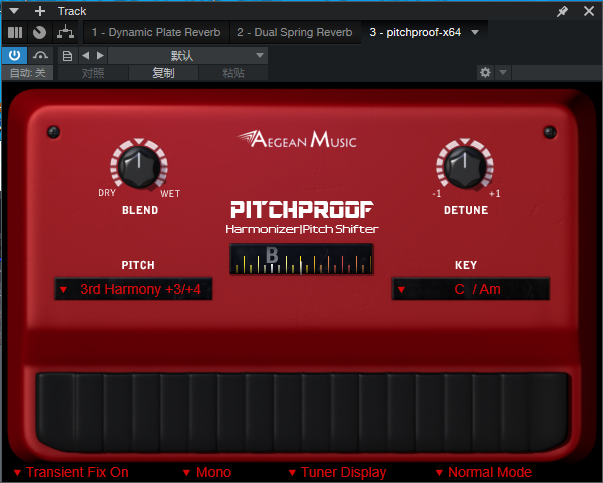Open the routing view icon
Screen dimensions: 603x483
[65, 32]
